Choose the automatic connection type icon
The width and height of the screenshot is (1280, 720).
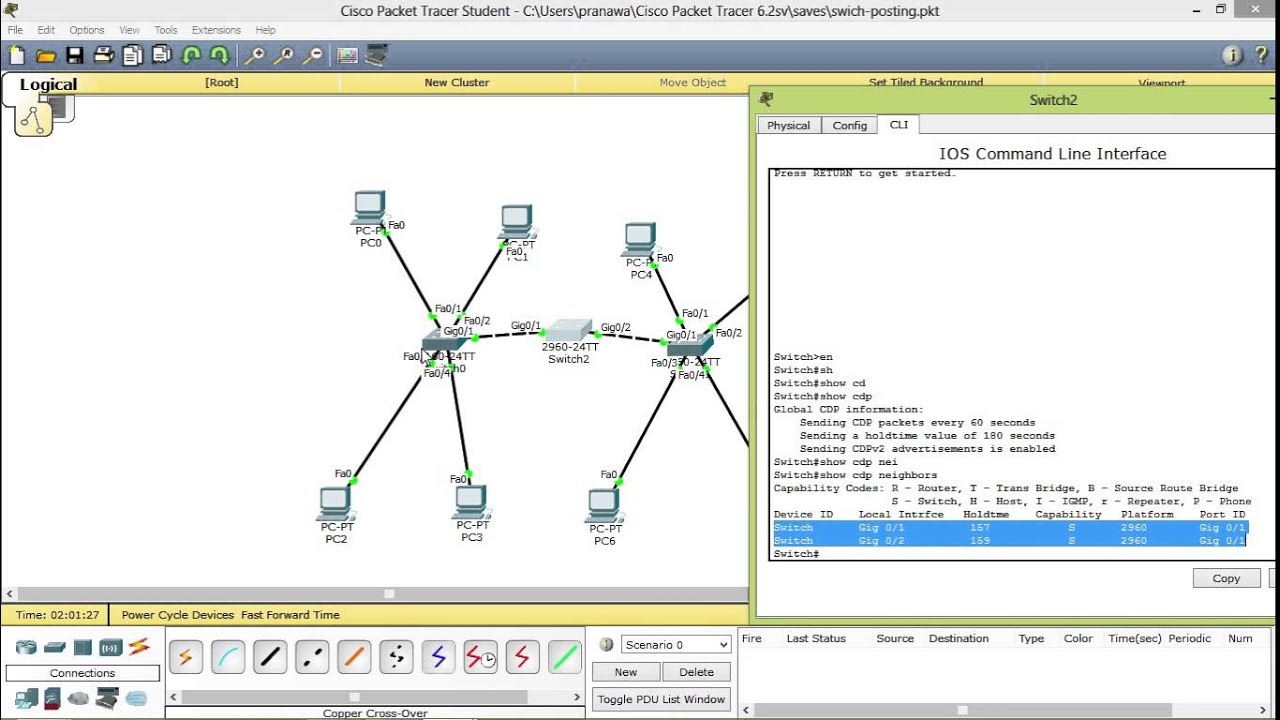[185, 657]
